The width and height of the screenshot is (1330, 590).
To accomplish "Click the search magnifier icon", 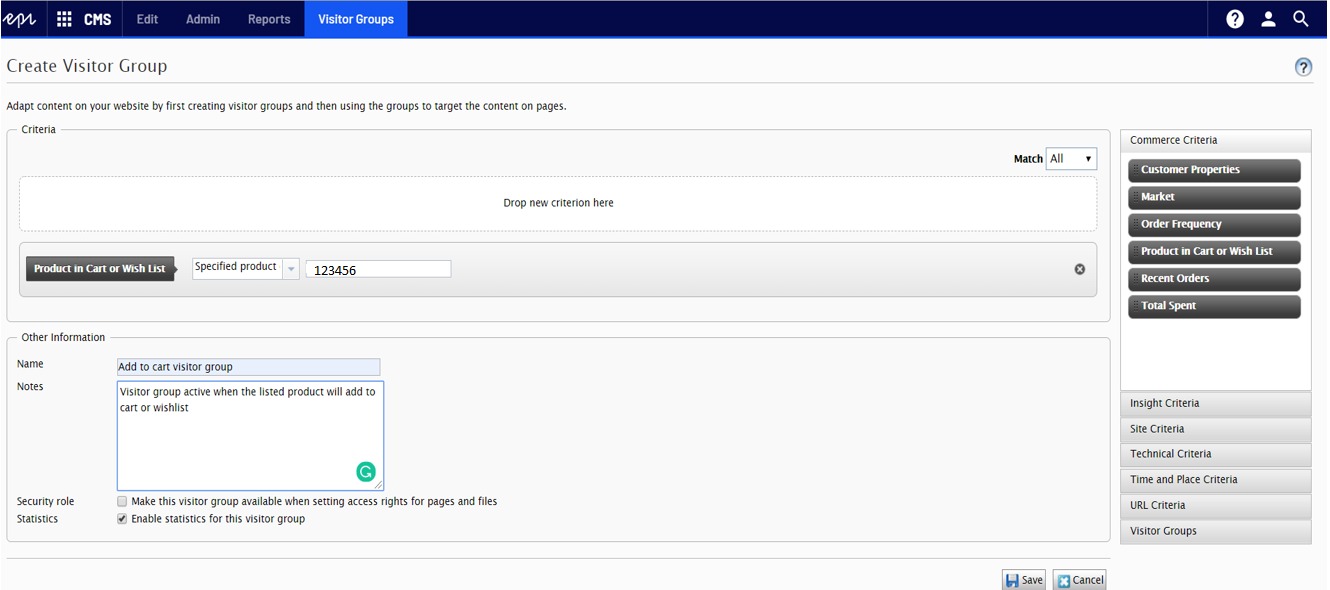I will (1301, 19).
